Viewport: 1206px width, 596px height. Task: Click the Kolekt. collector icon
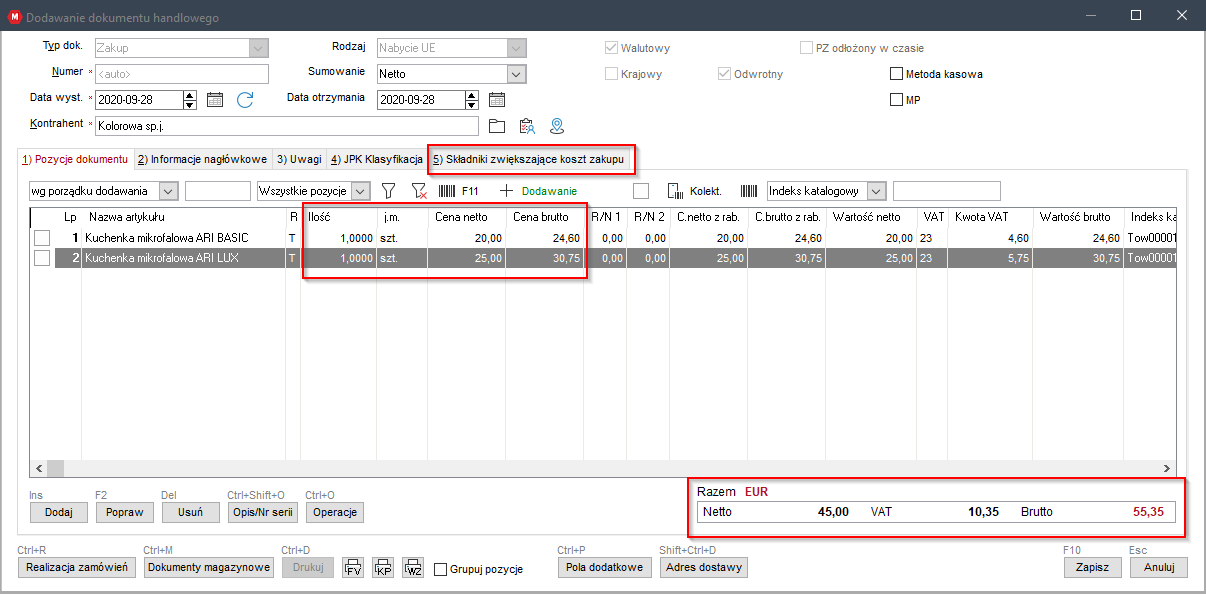pyautogui.click(x=675, y=191)
